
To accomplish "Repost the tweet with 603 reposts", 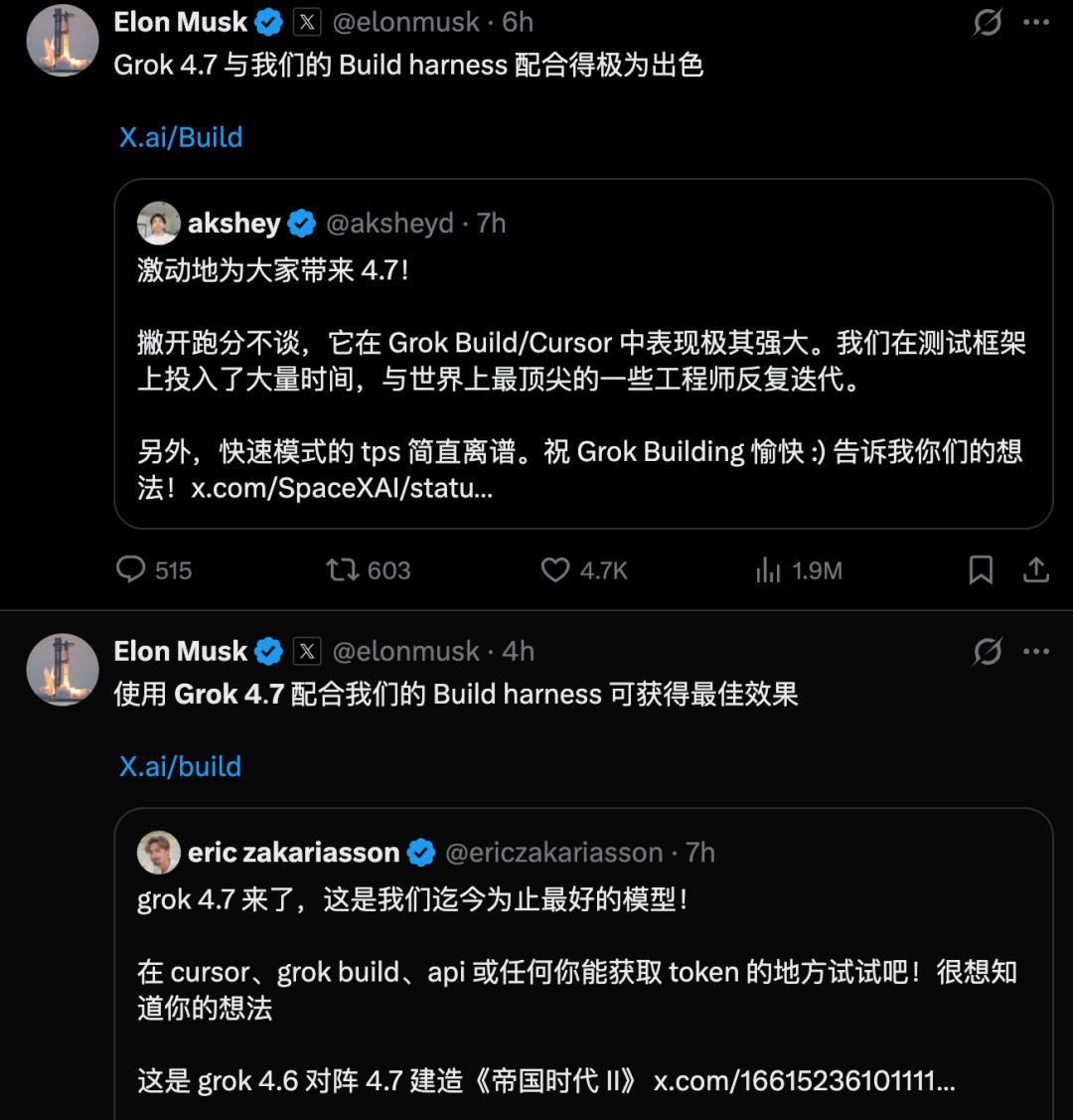I will tap(342, 570).
